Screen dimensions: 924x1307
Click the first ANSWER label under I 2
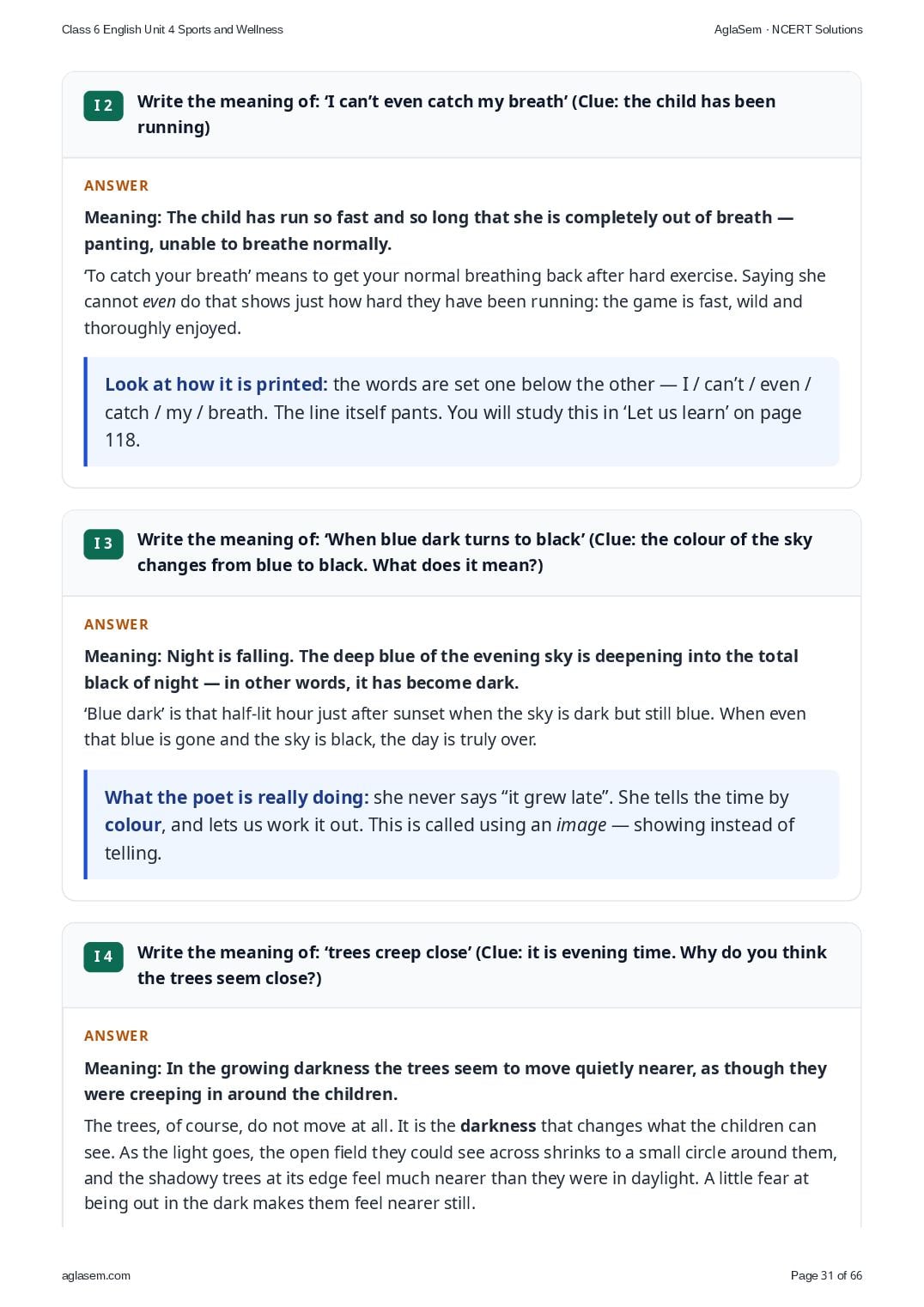116,185
